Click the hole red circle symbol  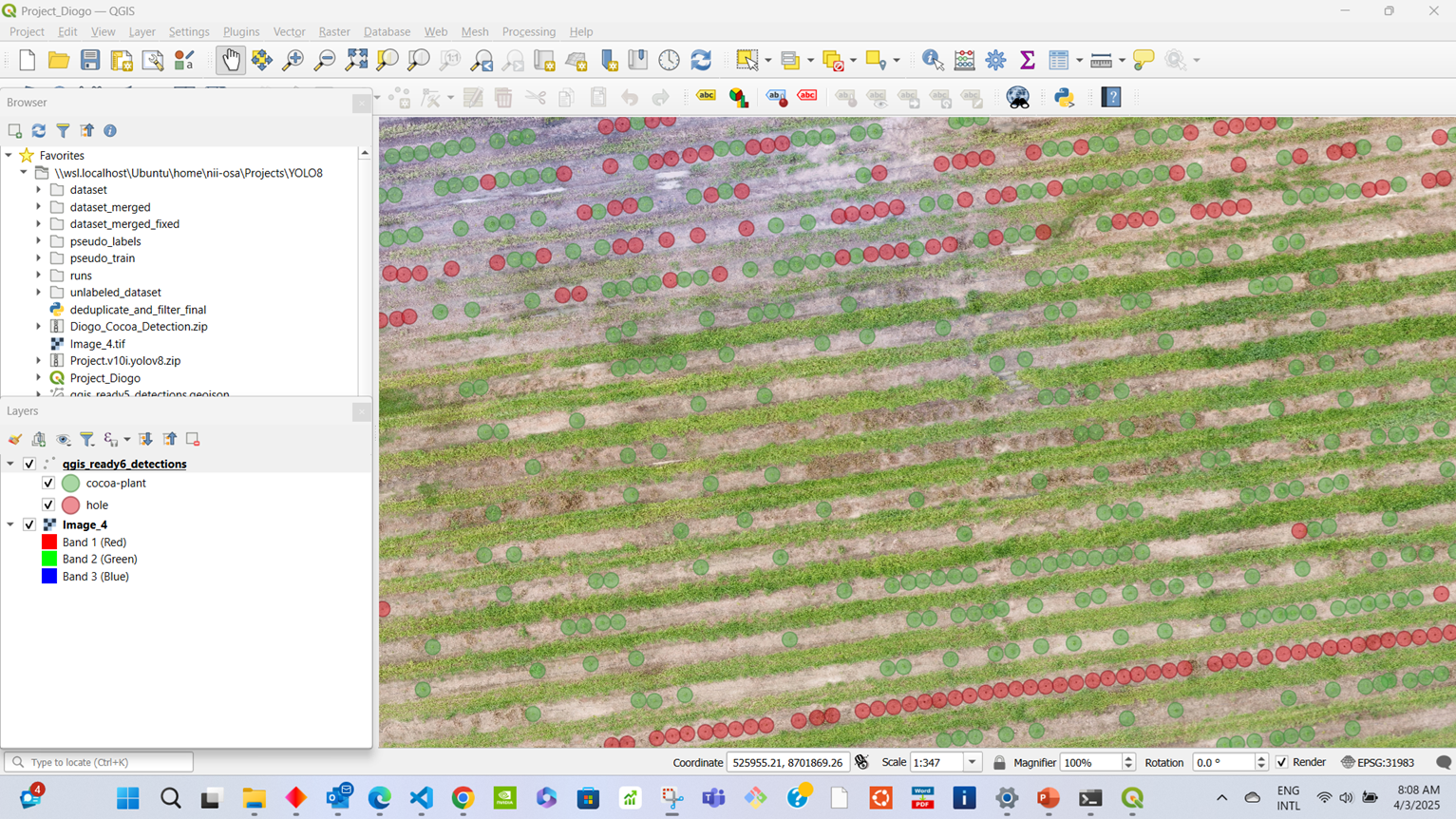click(70, 505)
